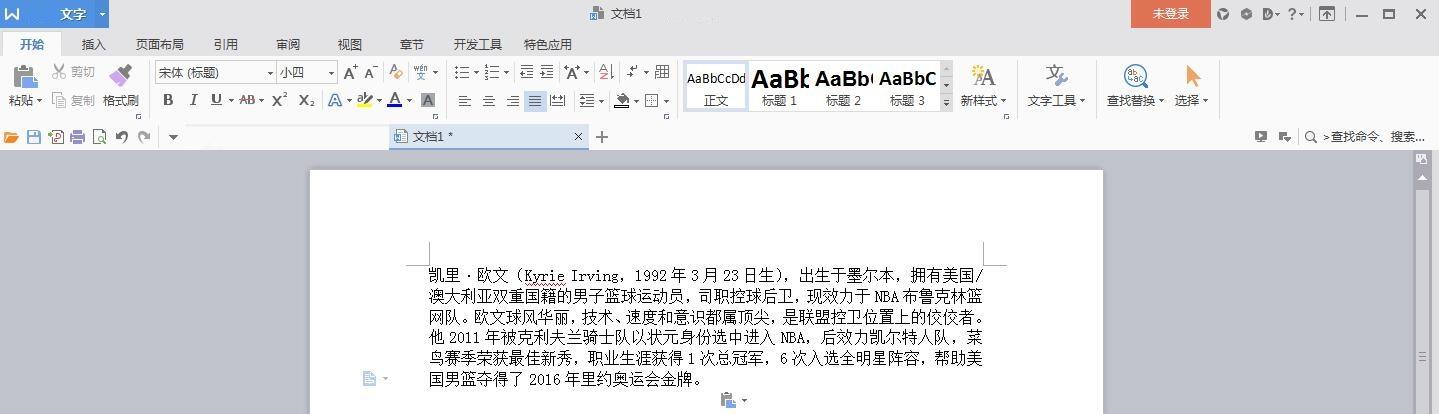
Task: Increase the paragraph indent
Action: pos(546,72)
